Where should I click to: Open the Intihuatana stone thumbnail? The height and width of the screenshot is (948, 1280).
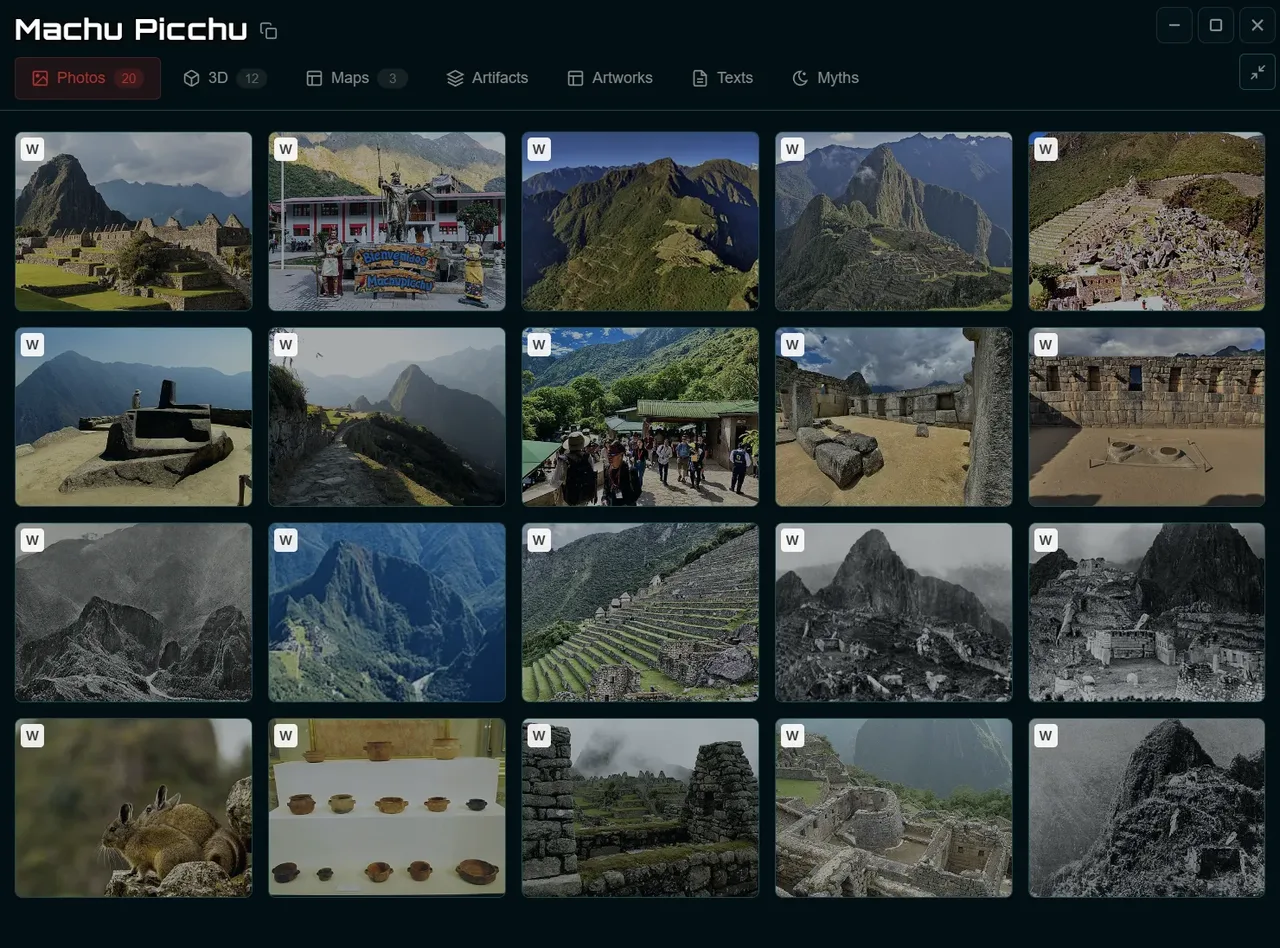133,417
